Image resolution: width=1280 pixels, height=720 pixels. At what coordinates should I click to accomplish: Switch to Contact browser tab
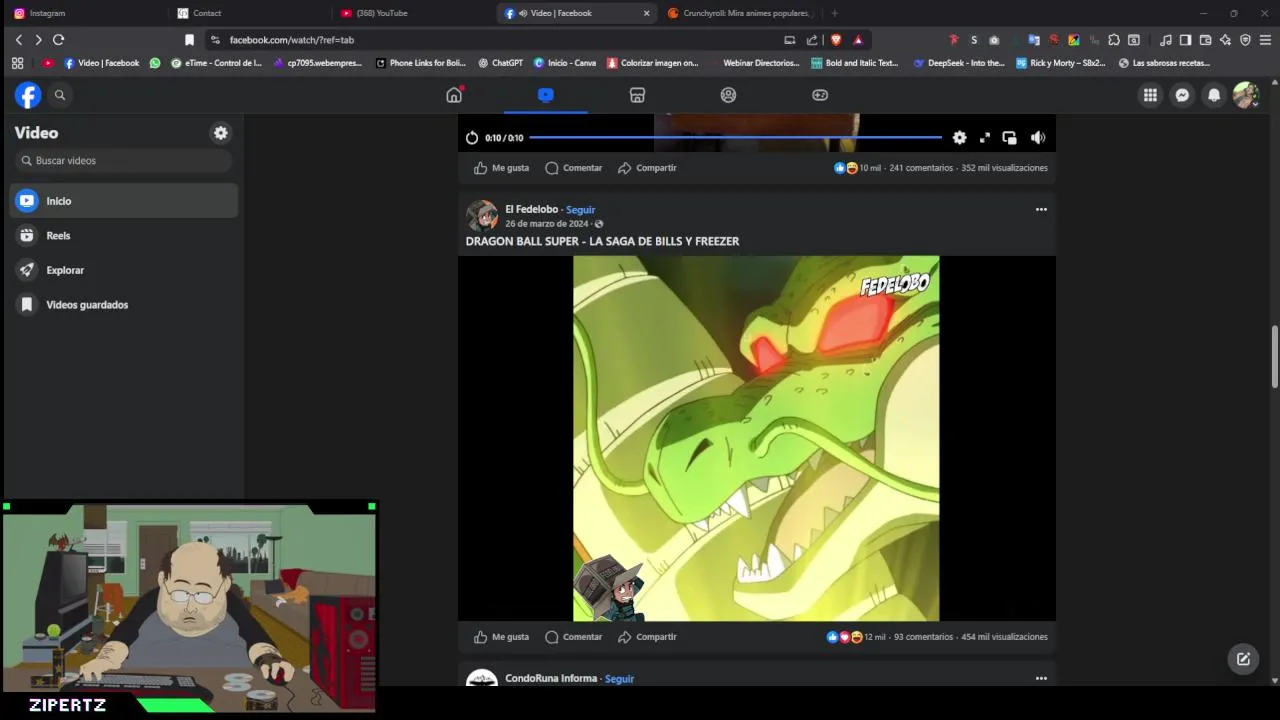(x=248, y=13)
